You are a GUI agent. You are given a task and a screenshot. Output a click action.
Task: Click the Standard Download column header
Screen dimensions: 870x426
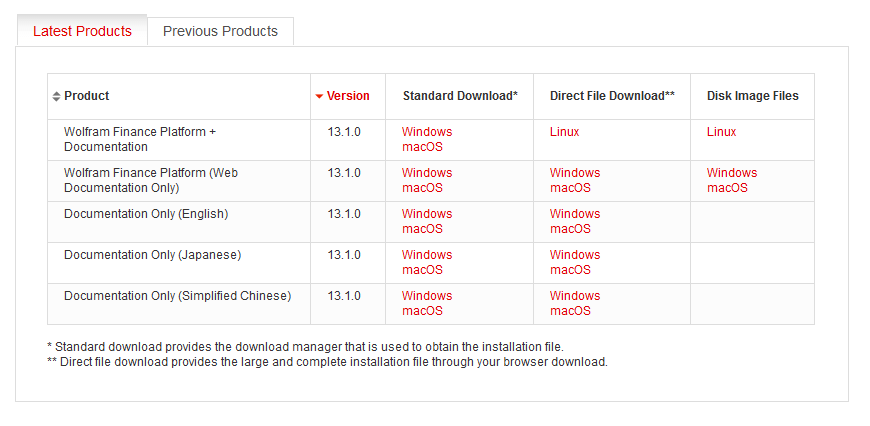[x=460, y=96]
